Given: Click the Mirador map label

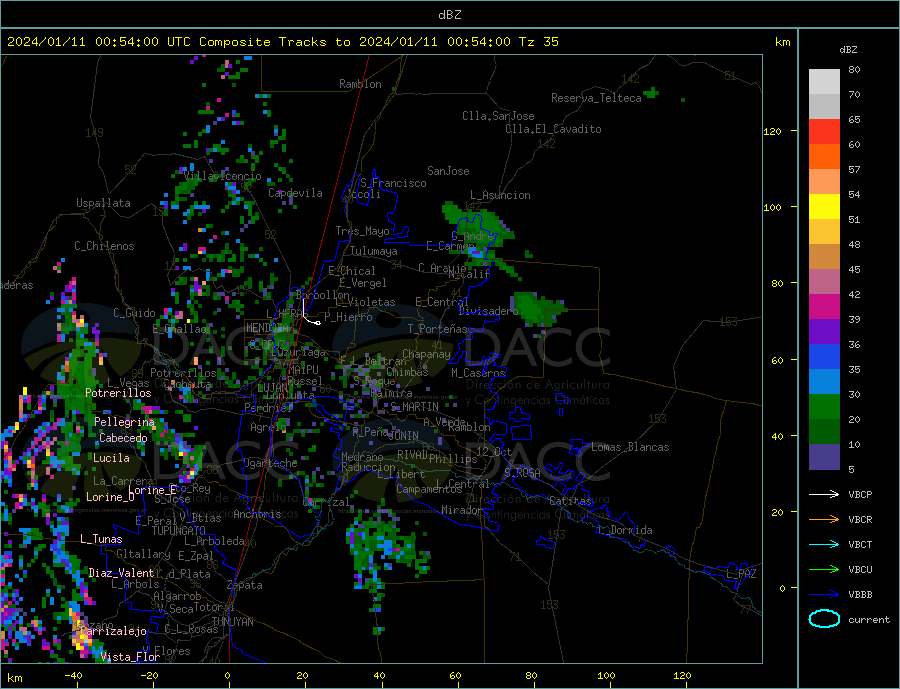Looking at the screenshot, I should coord(461,510).
